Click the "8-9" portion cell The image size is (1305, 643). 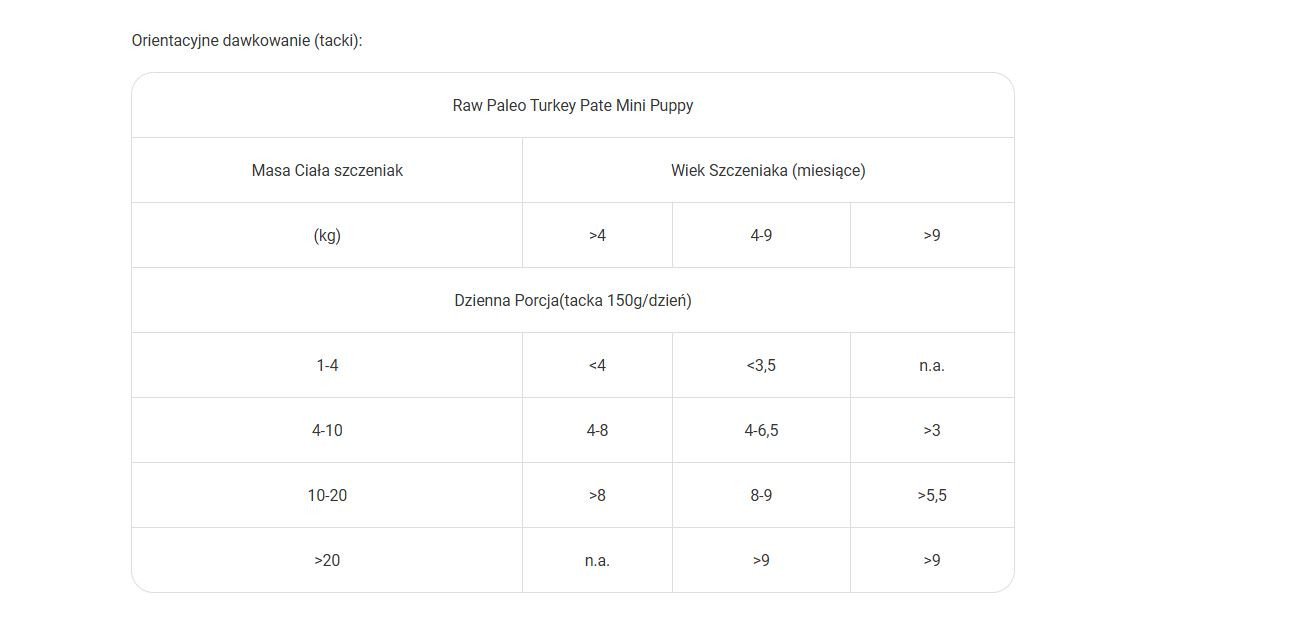pyautogui.click(x=761, y=495)
